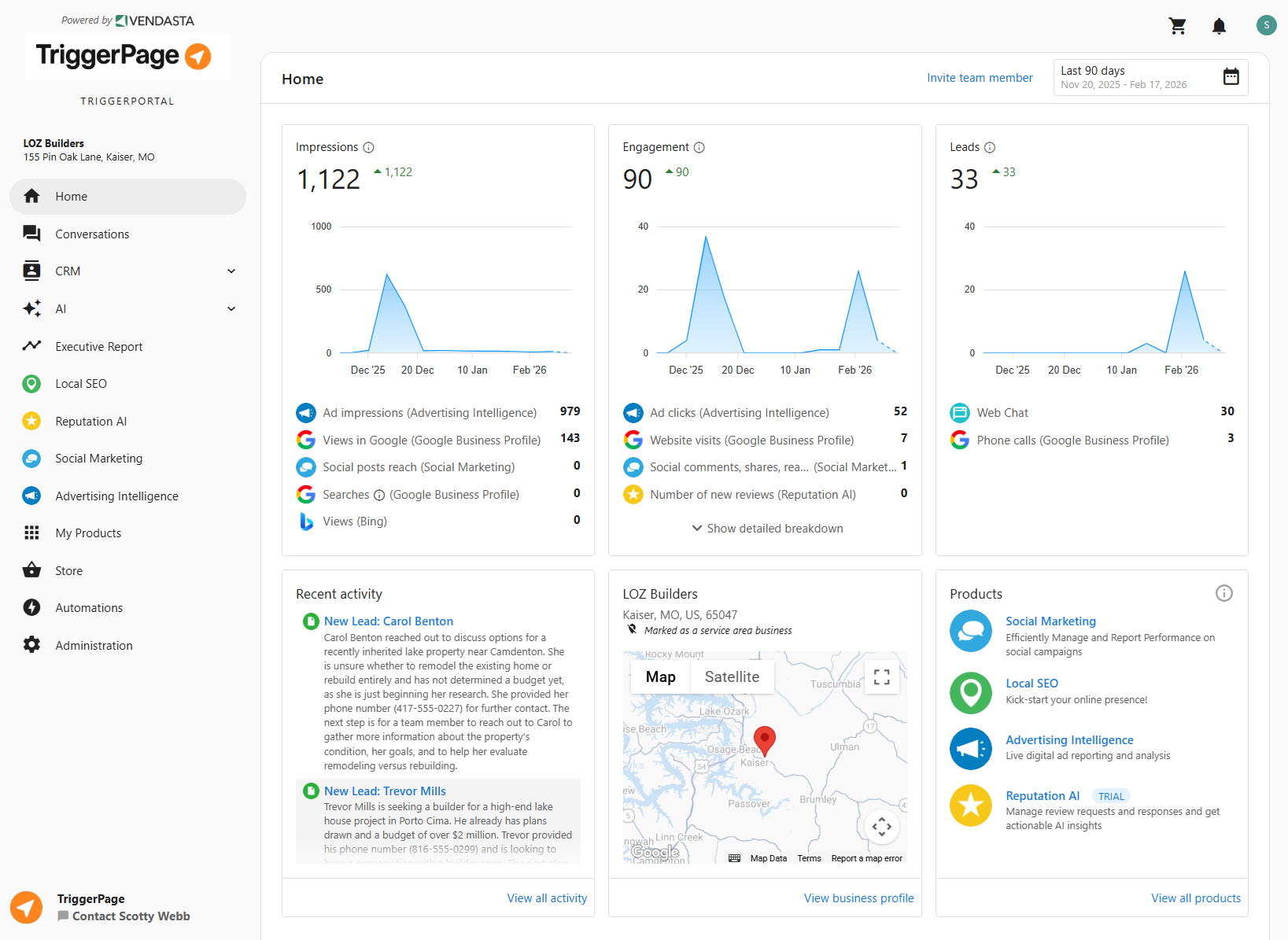
Task: Show Leads info tooltip icon
Action: (990, 147)
